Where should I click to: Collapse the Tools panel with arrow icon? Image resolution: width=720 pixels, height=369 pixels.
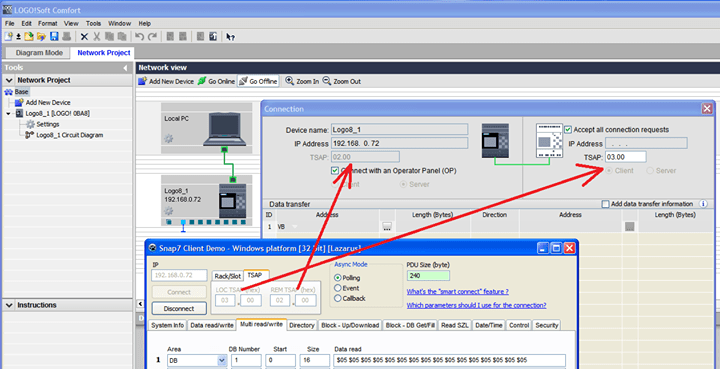click(125, 68)
